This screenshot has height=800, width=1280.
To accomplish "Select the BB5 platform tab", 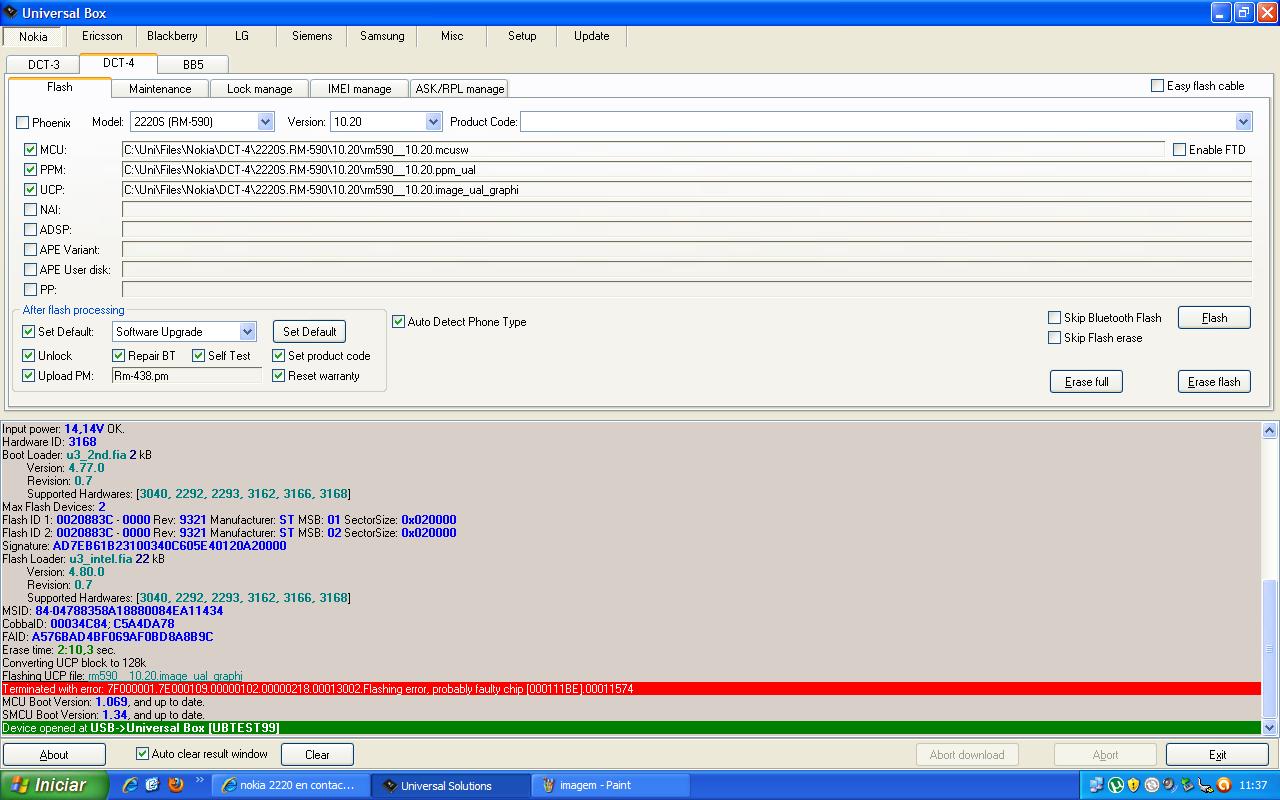I will coord(193,65).
